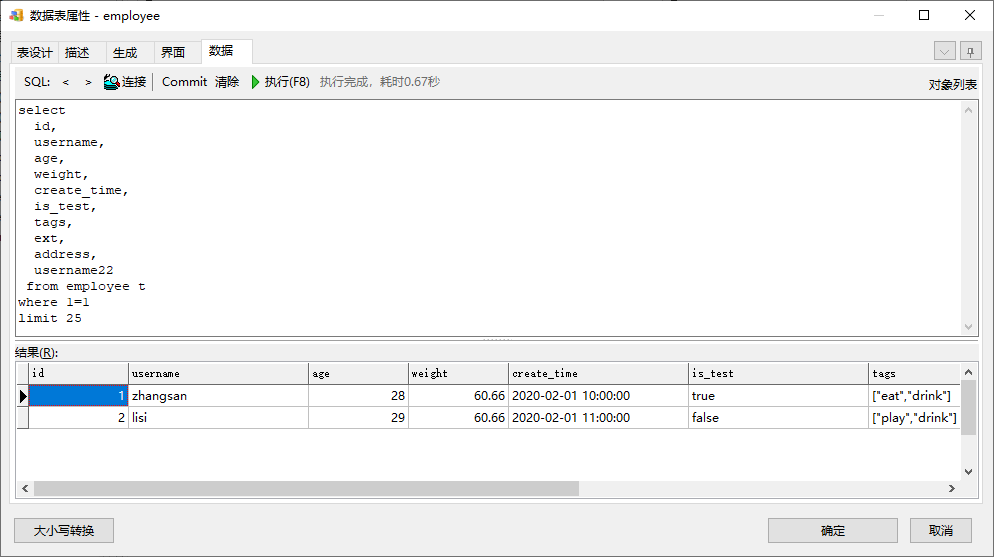This screenshot has width=994, height=557.
Task: Click the results horizontal scrollbar thumb
Action: (x=306, y=489)
